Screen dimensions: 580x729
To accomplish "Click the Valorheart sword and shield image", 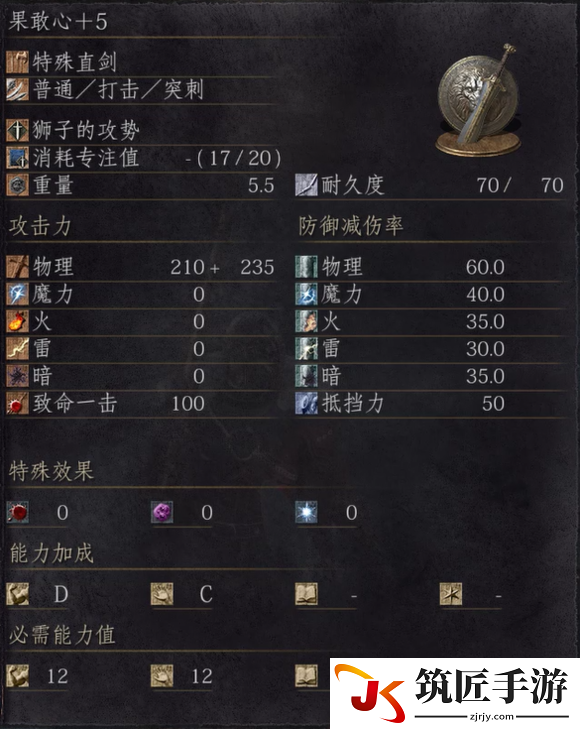I will click(479, 100).
